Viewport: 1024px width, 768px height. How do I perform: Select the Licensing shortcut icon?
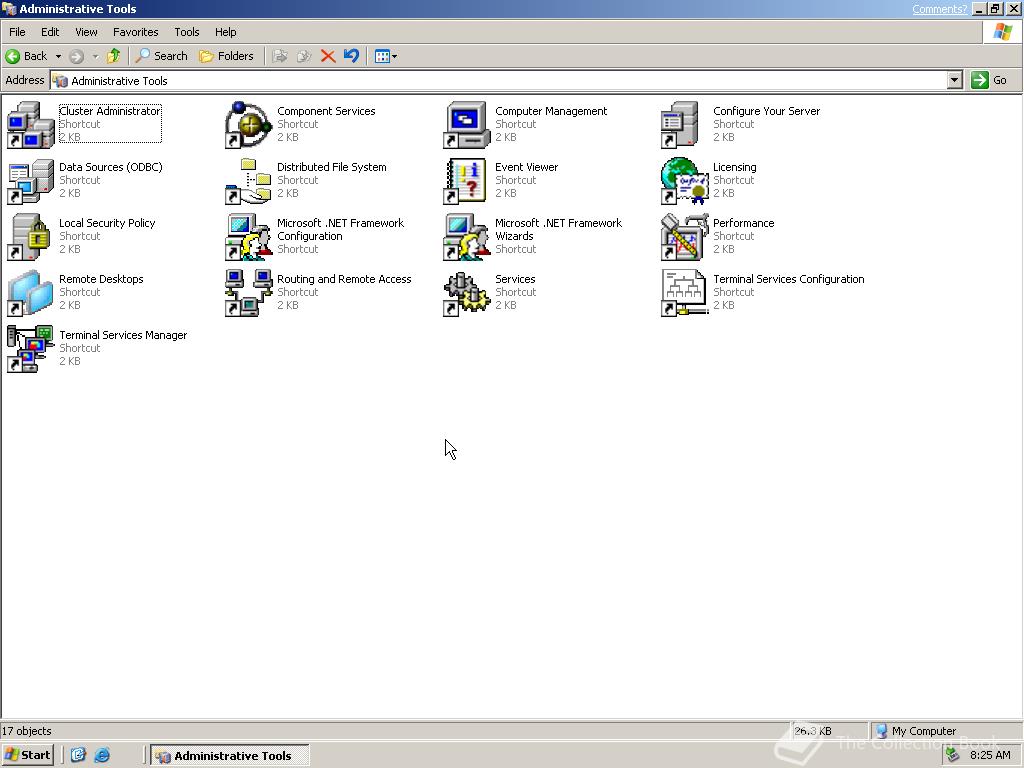click(684, 181)
